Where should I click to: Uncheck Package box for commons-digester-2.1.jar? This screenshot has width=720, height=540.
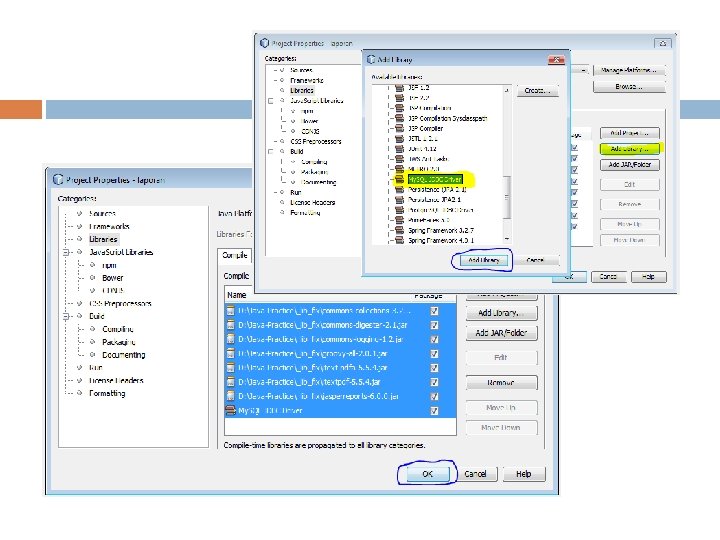click(434, 325)
